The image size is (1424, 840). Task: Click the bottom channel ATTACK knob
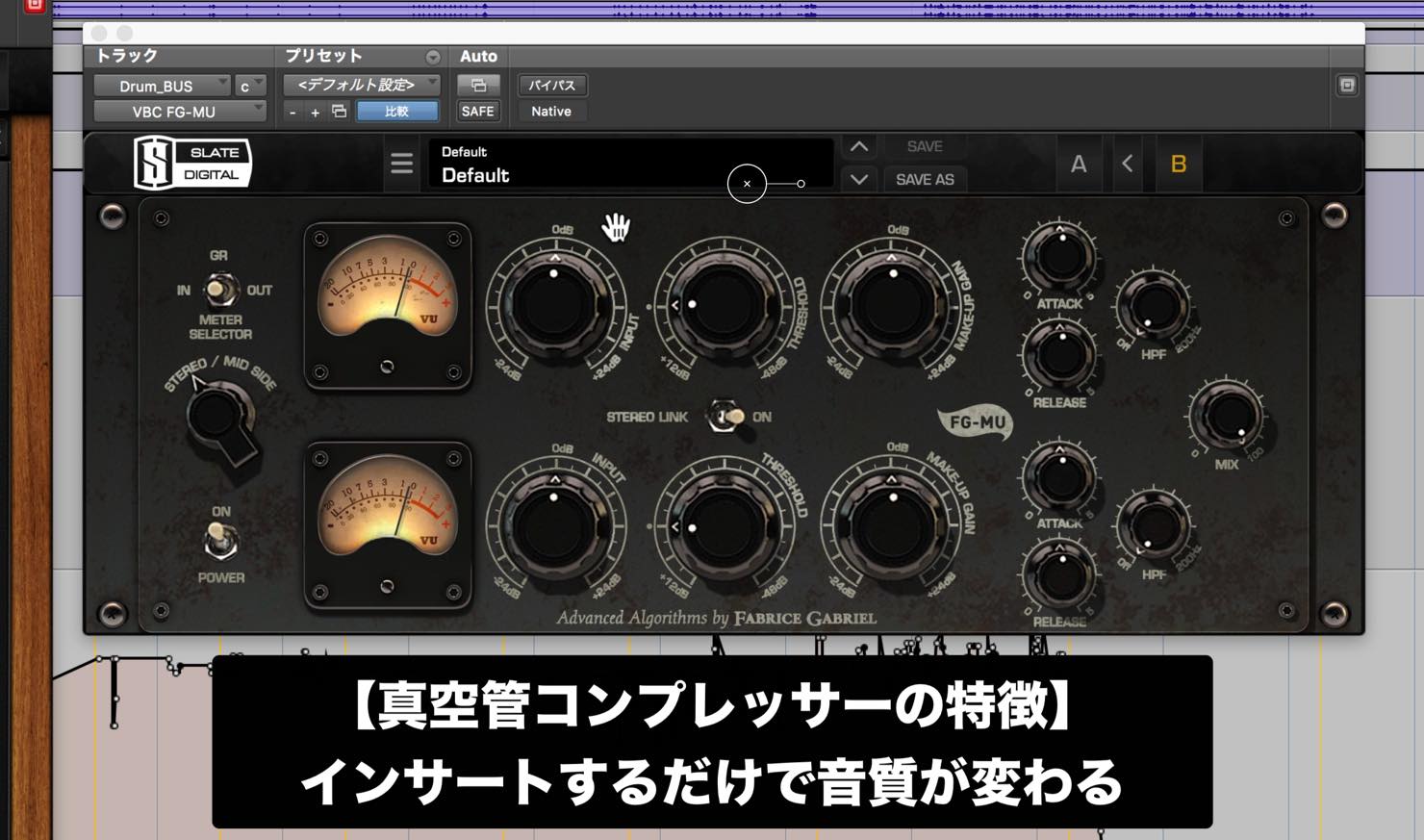click(x=1059, y=477)
